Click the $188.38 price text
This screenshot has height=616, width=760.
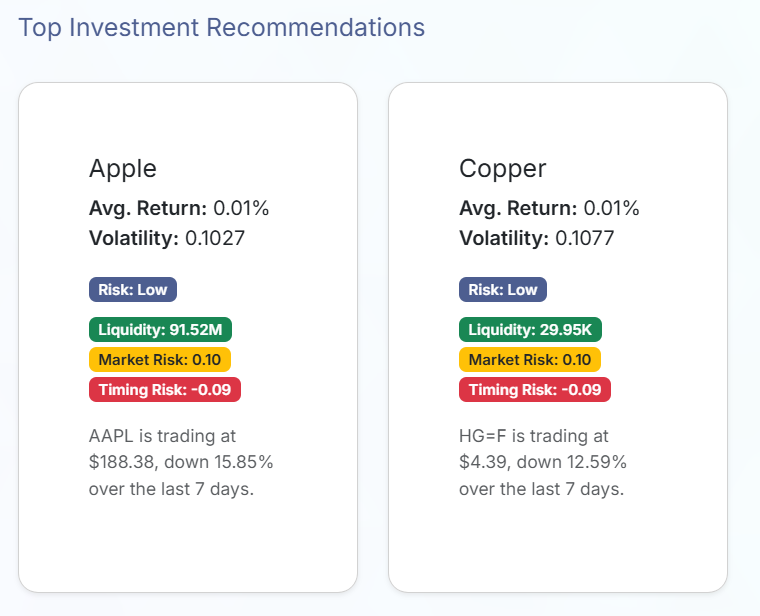[122, 462]
